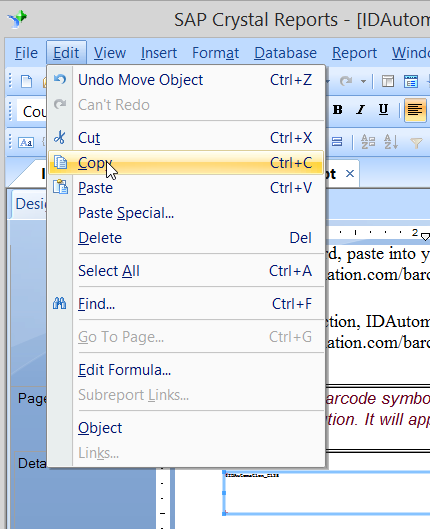Choose Paste in the Edit menu
Image resolution: width=430 pixels, height=529 pixels.
[x=186, y=188]
